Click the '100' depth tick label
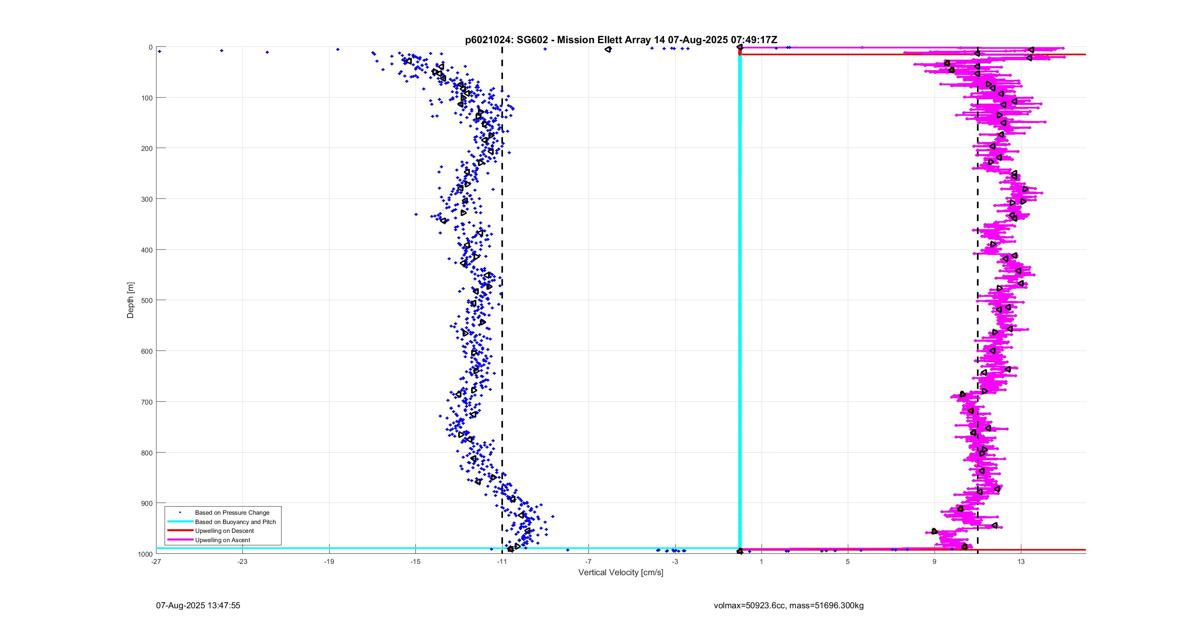This screenshot has width=1200, height=622. (x=146, y=98)
